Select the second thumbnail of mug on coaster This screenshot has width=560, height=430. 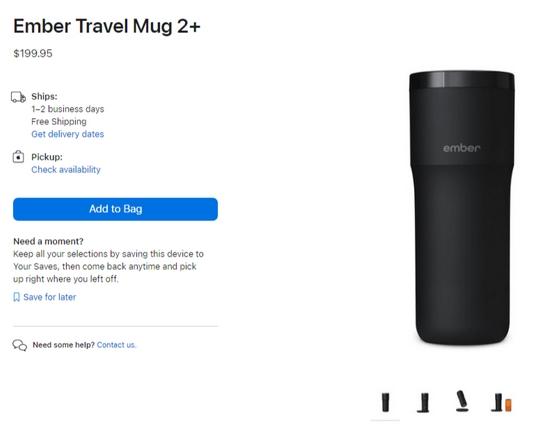[424, 403]
